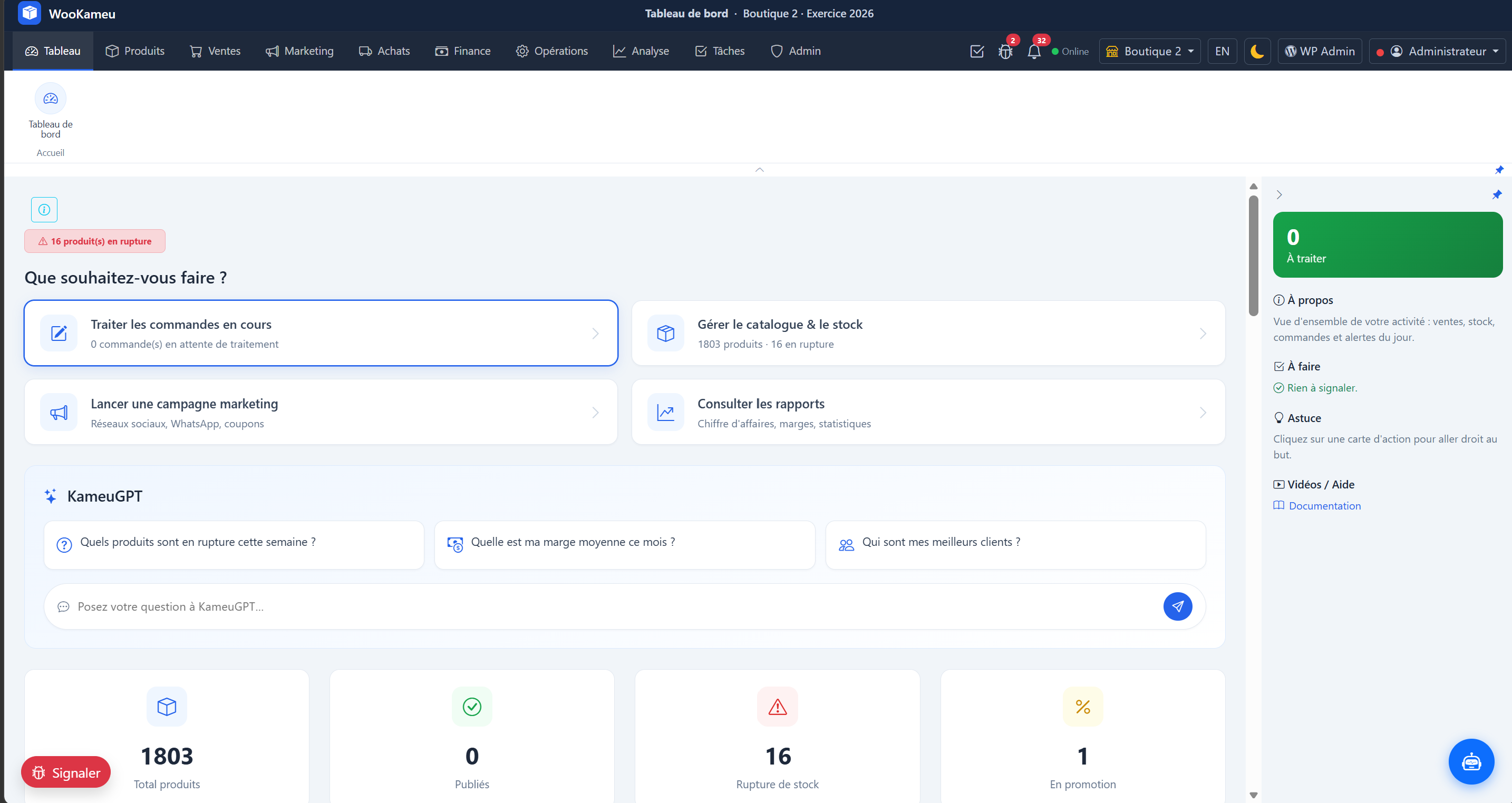This screenshot has height=803, width=1512.
Task: Click the vertical scrollbar thumb
Action: click(1253, 255)
